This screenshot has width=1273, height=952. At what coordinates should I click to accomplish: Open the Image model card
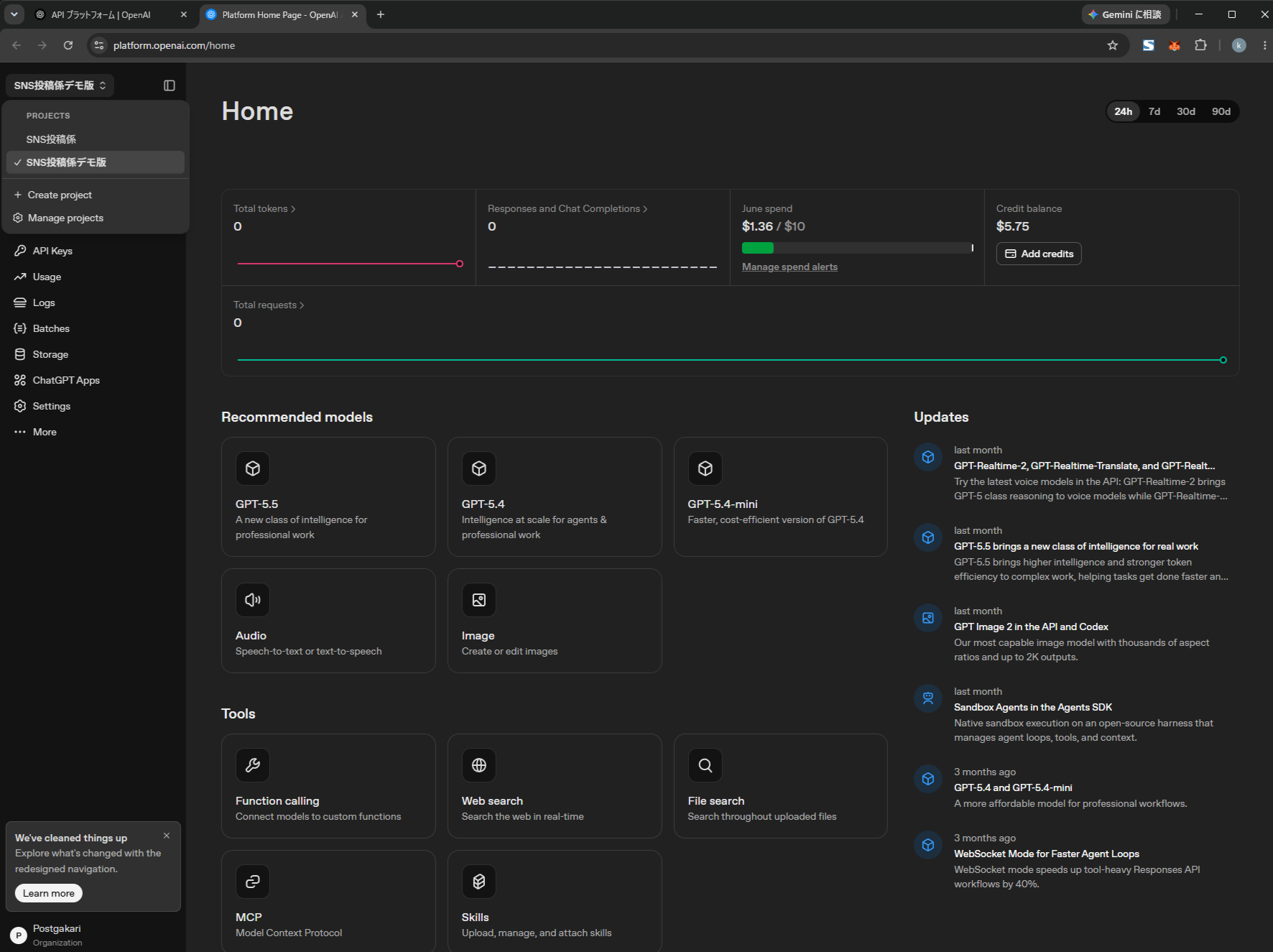[555, 621]
